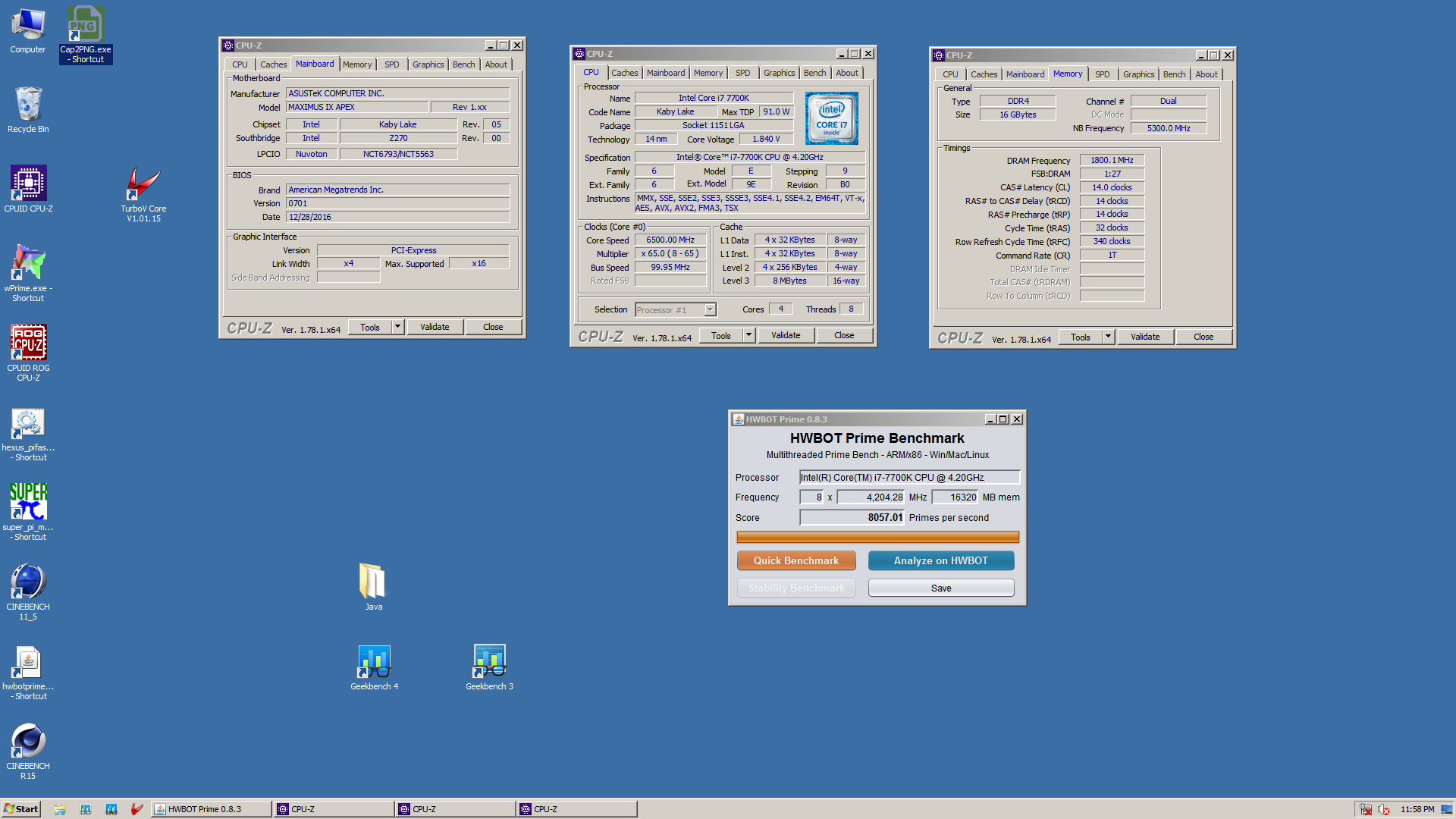Screen dimensions: 1456x819
Task: Open Tools dropdown arrow in Mainboard CPU-Z window
Action: coord(397,327)
